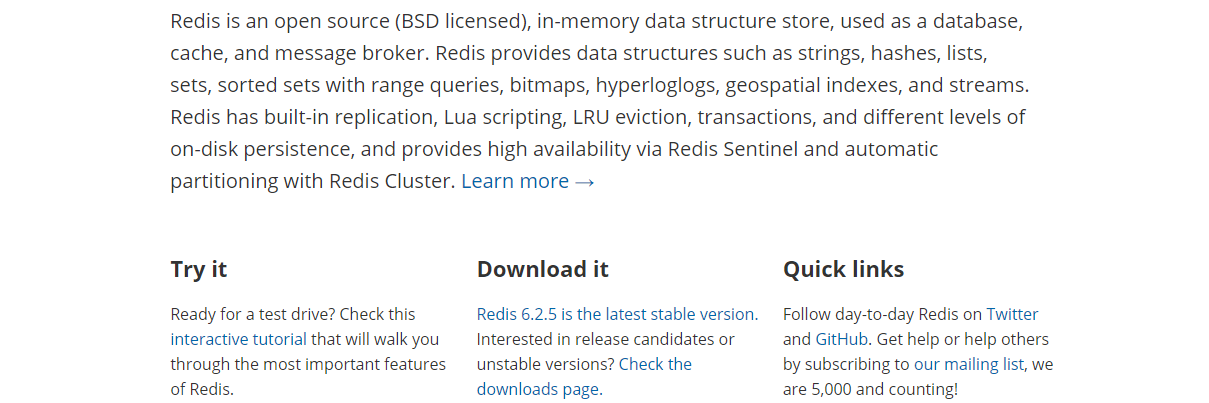This screenshot has height=403, width=1209.
Task: Click the Lua scripting text
Action: point(503,117)
